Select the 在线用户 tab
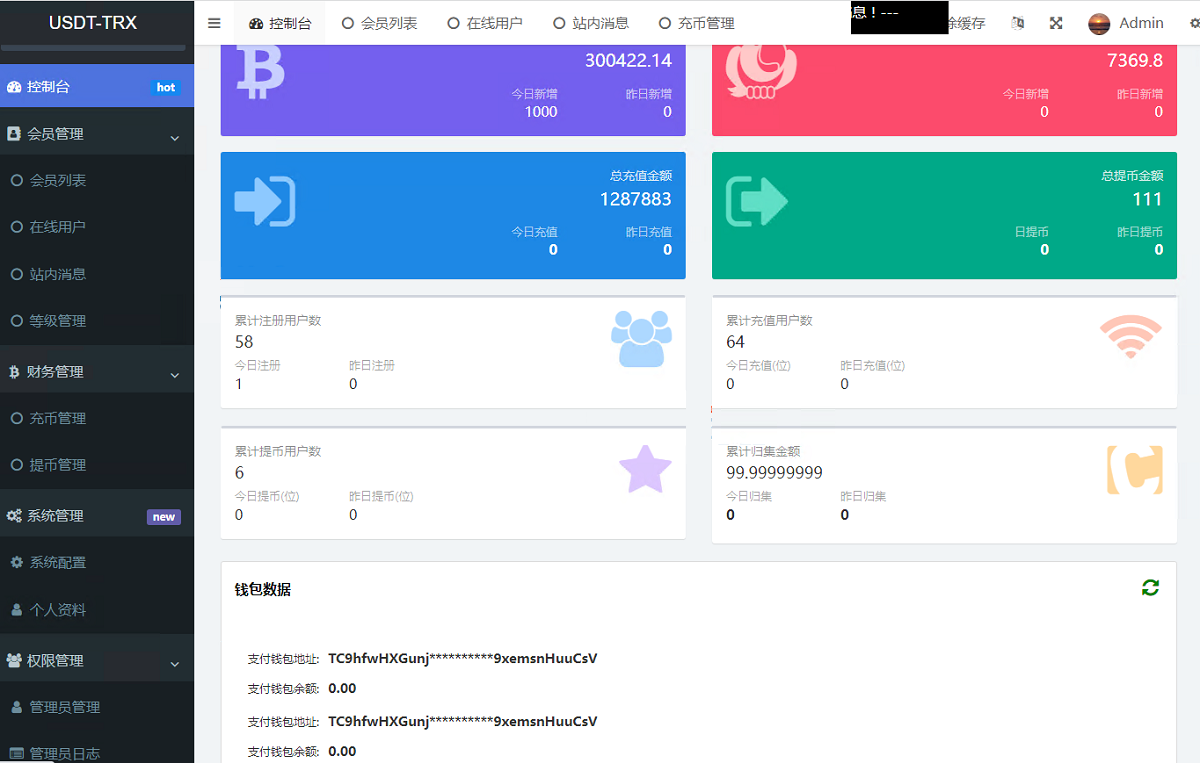 485,23
